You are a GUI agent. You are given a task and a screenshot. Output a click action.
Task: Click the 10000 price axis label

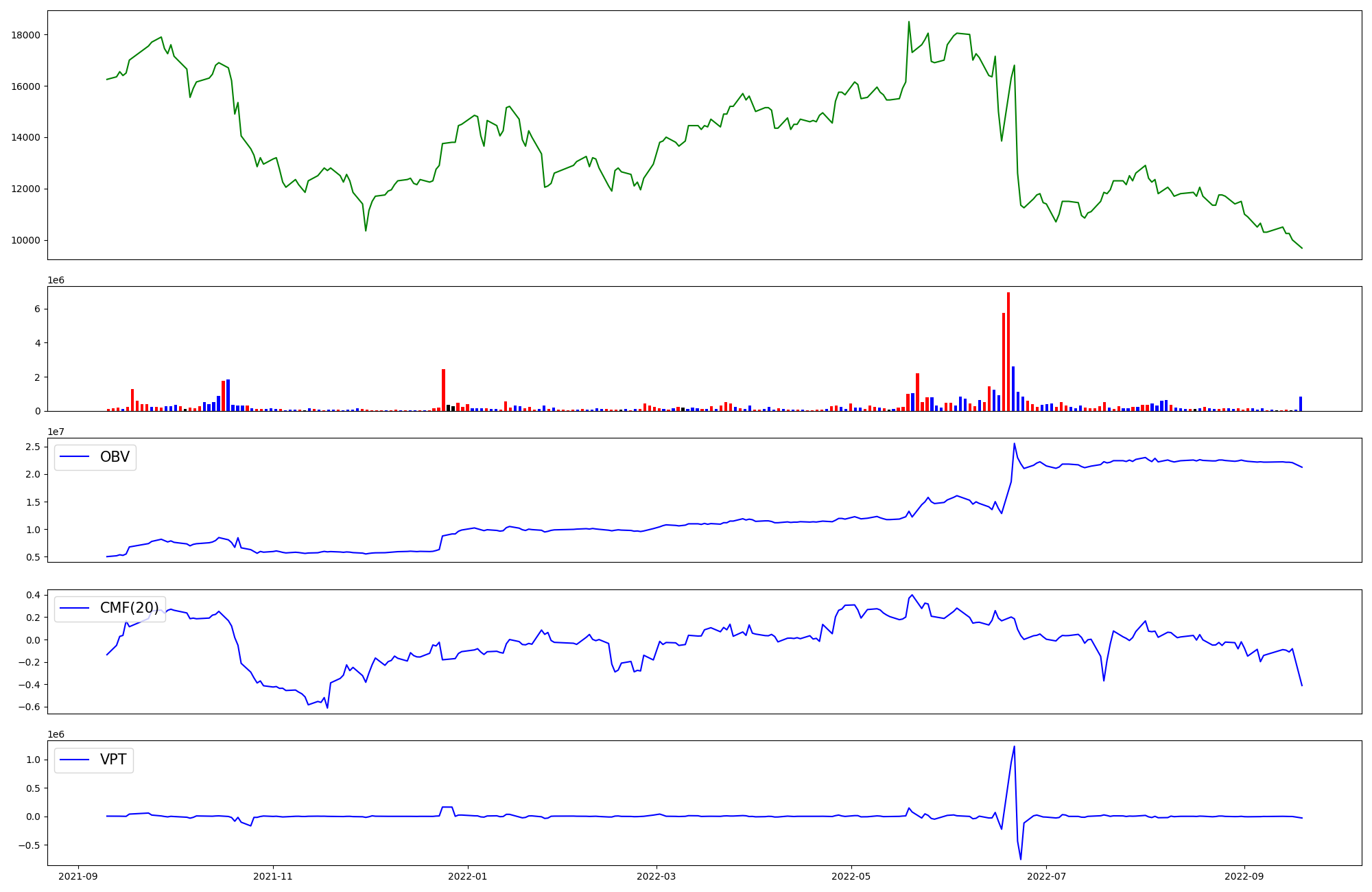[26, 240]
